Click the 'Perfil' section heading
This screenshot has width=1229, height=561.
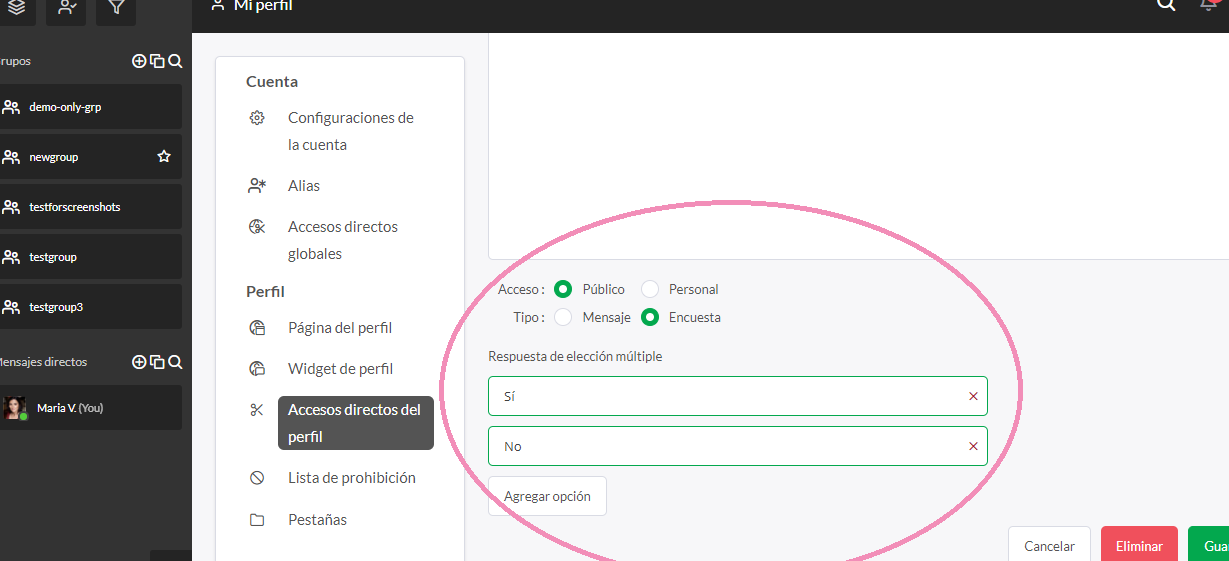point(265,292)
